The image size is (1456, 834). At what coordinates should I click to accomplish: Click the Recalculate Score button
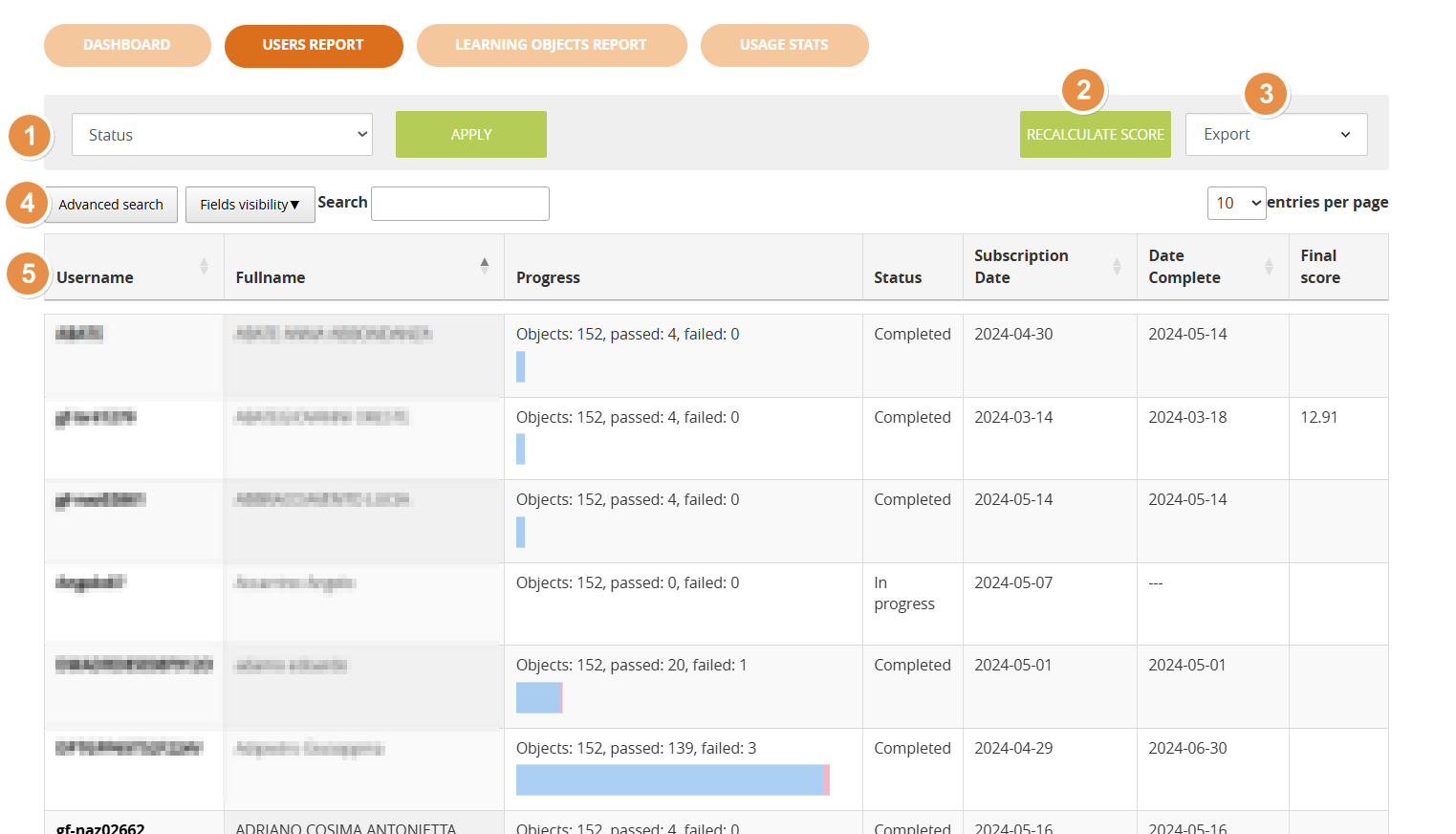point(1095,135)
